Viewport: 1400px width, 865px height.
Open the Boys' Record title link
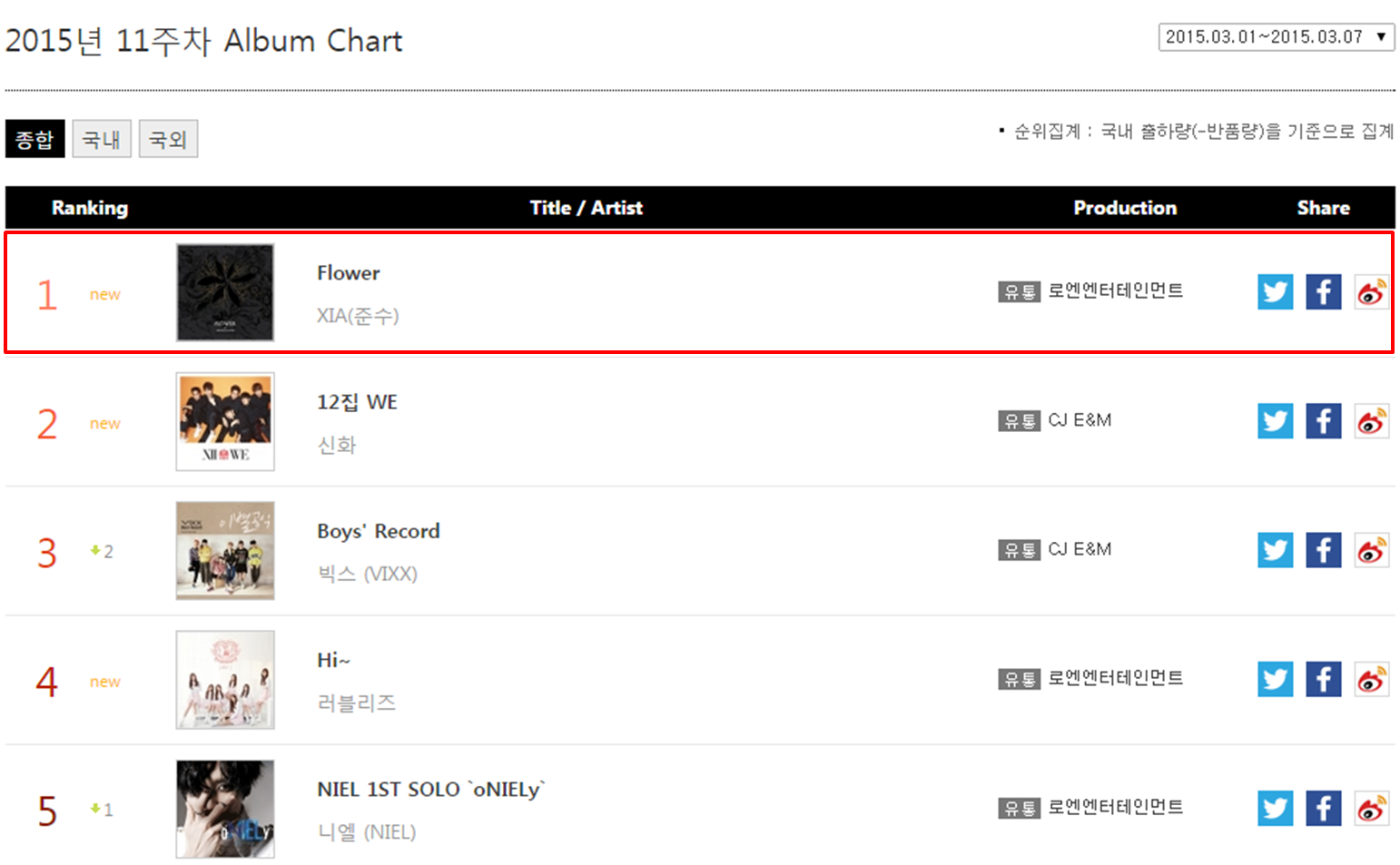pyautogui.click(x=378, y=531)
